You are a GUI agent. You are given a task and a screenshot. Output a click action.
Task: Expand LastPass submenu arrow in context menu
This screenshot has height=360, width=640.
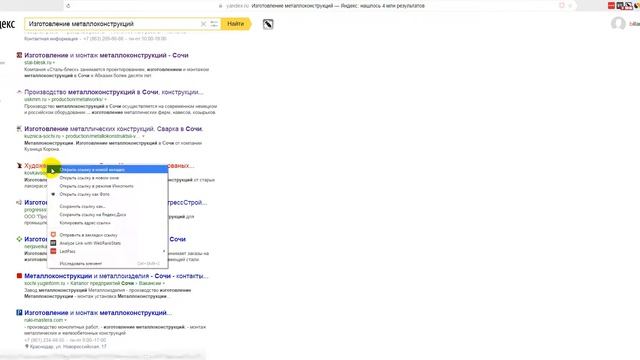tap(164, 251)
